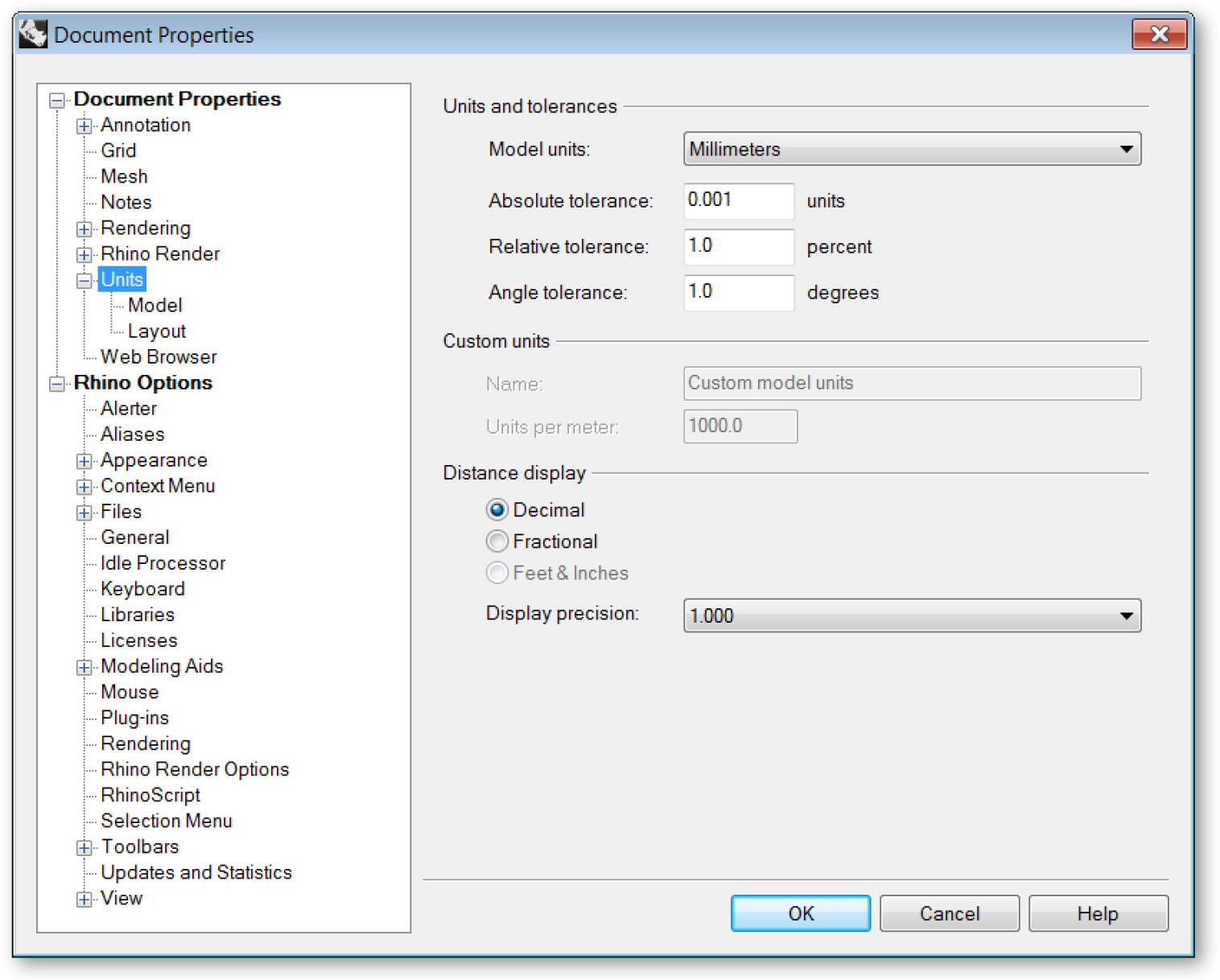Select Model under Units
1220x980 pixels.
[155, 306]
